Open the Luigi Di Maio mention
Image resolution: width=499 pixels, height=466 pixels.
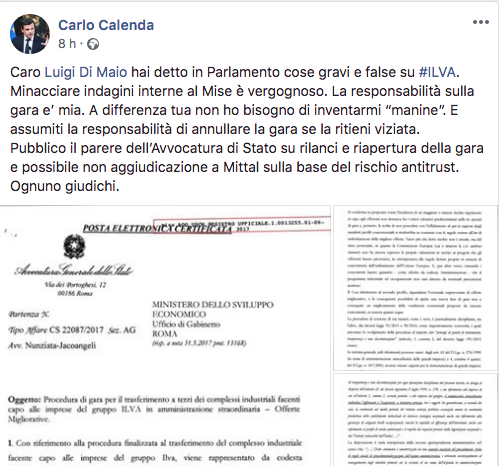tap(86, 72)
